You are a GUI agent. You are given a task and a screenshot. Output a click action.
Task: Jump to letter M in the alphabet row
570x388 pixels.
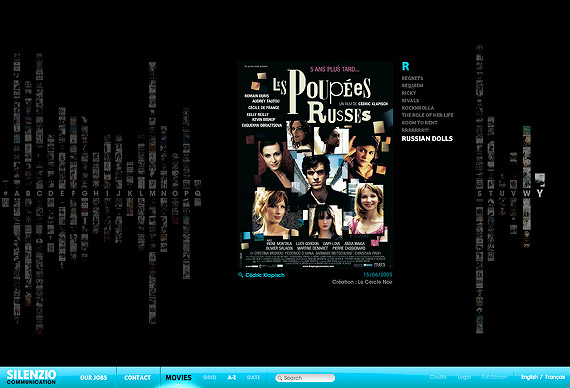pos(152,193)
